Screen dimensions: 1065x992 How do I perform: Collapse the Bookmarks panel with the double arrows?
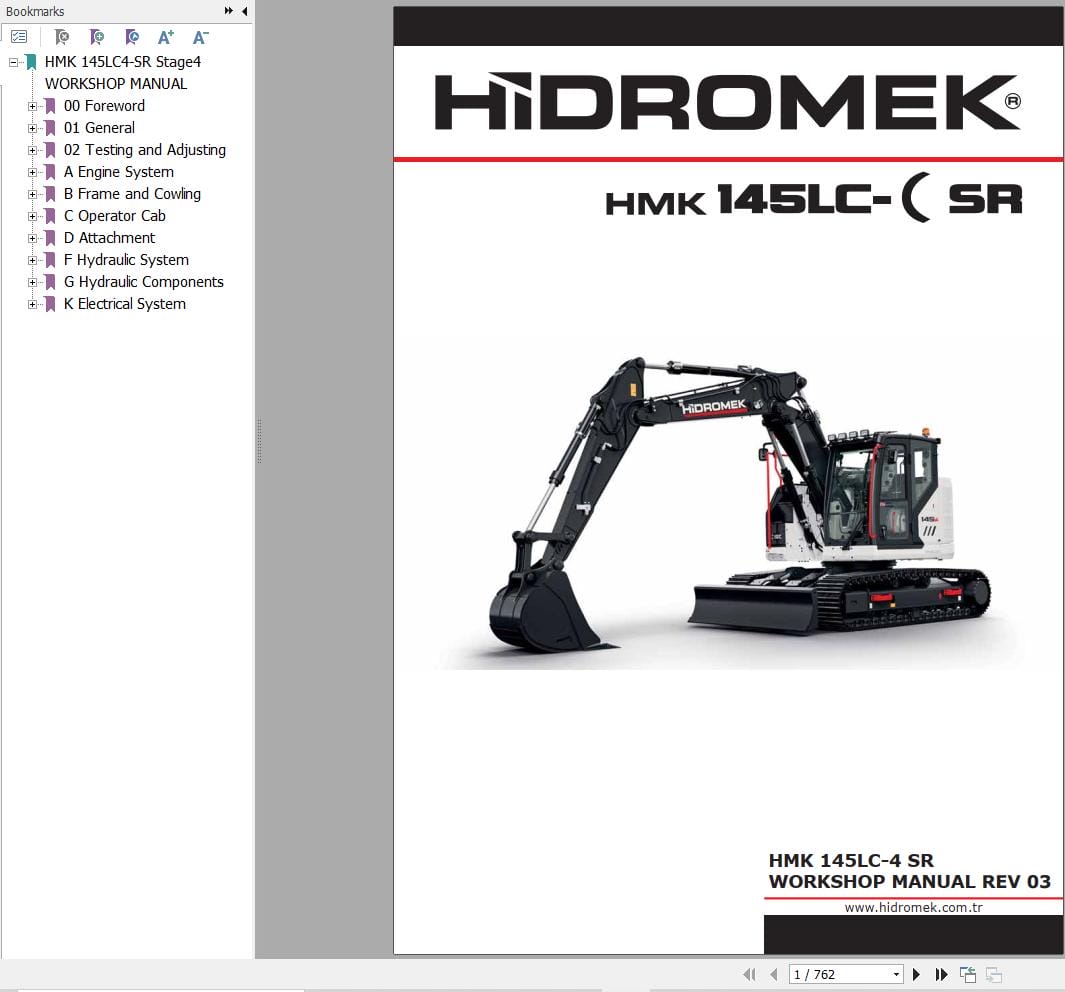tap(228, 11)
